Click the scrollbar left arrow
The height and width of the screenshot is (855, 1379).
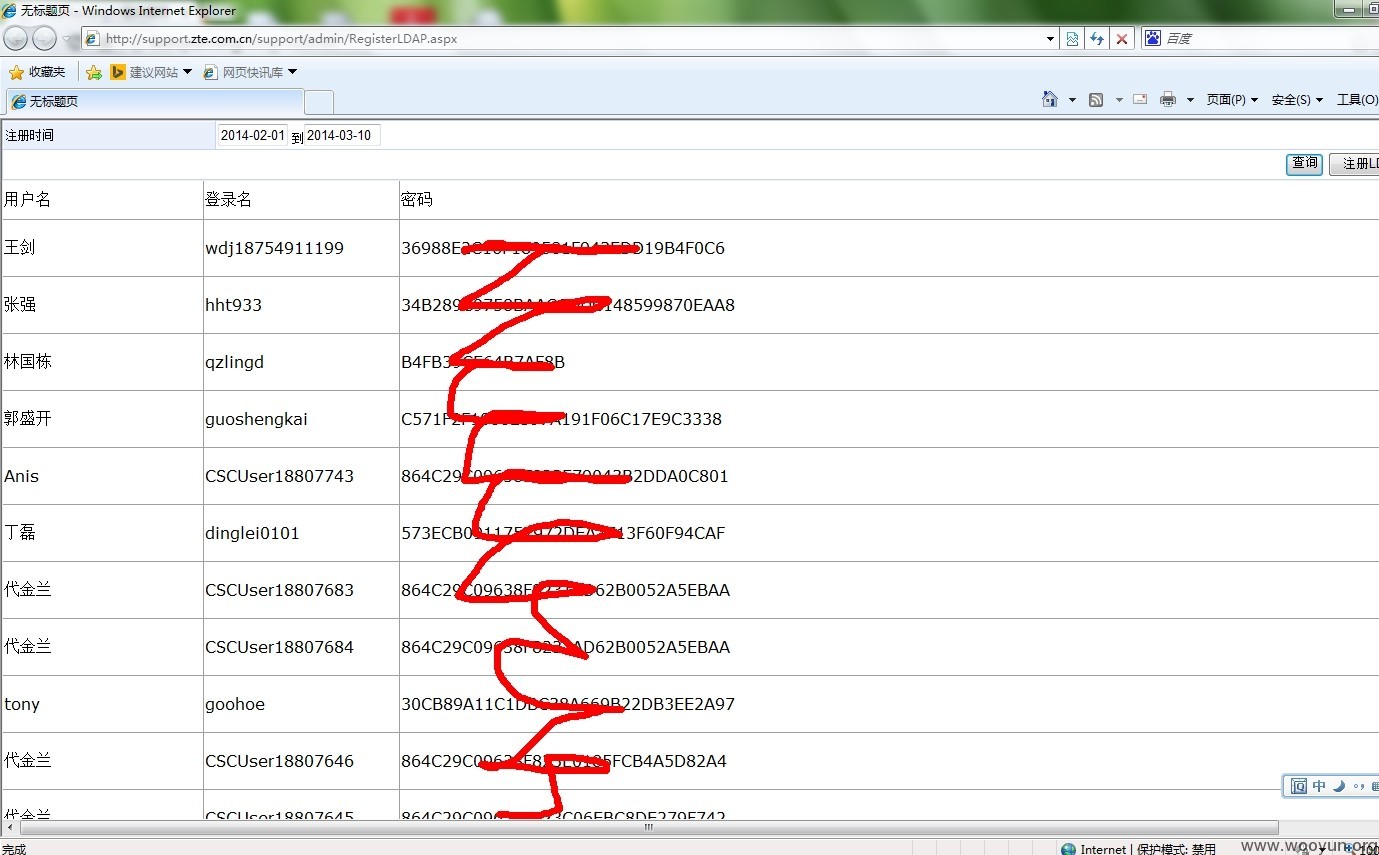[x=9, y=828]
